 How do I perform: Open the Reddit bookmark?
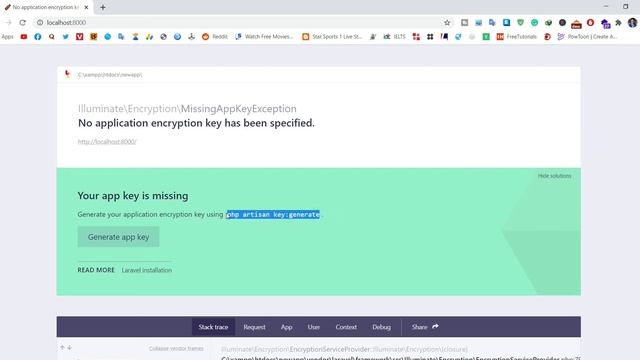click(x=215, y=37)
